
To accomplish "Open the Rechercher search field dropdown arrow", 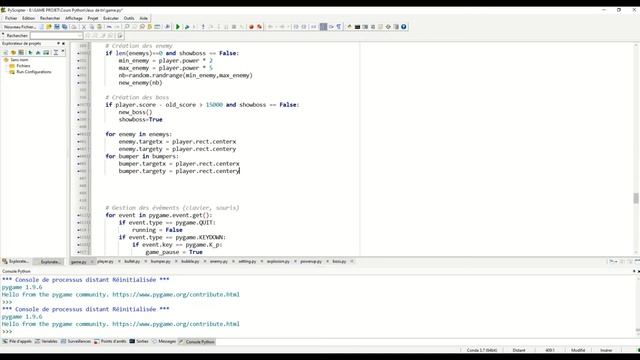I will click(80, 36).
